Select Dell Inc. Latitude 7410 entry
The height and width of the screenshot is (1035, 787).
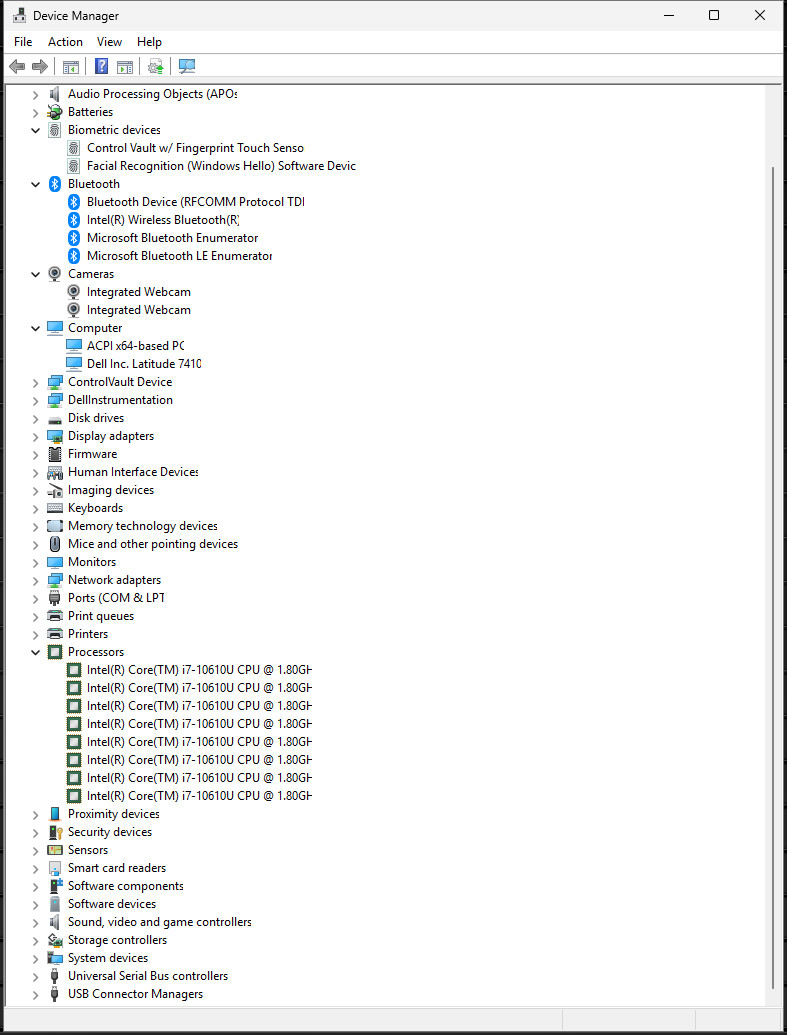coord(144,364)
